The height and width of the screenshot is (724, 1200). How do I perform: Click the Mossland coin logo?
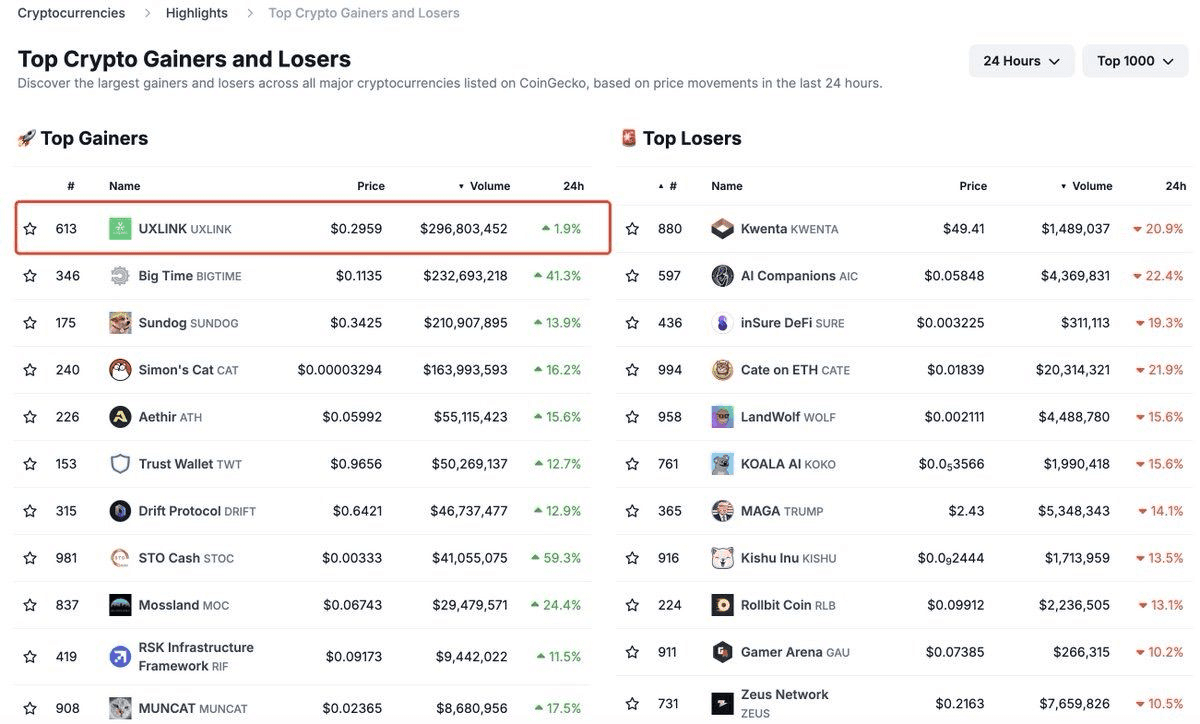(120, 605)
